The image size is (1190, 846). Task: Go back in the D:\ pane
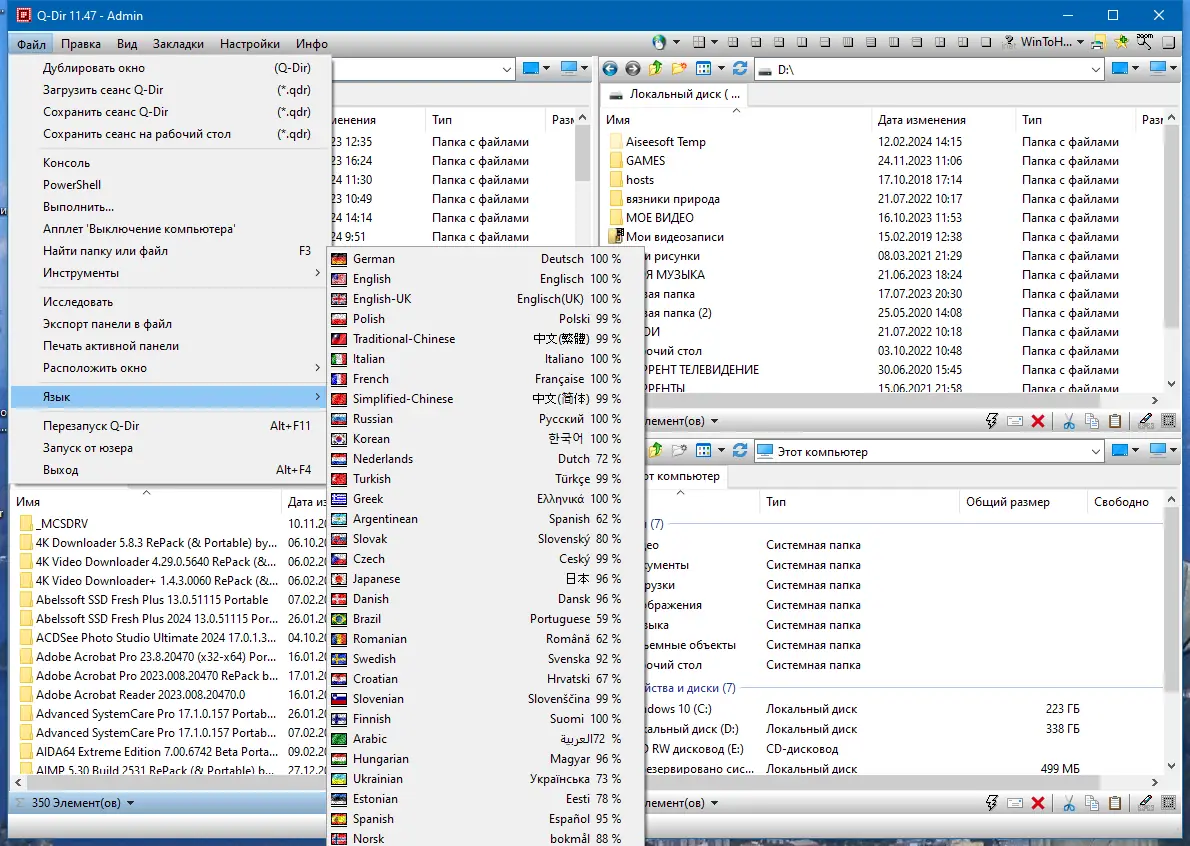[x=609, y=69]
